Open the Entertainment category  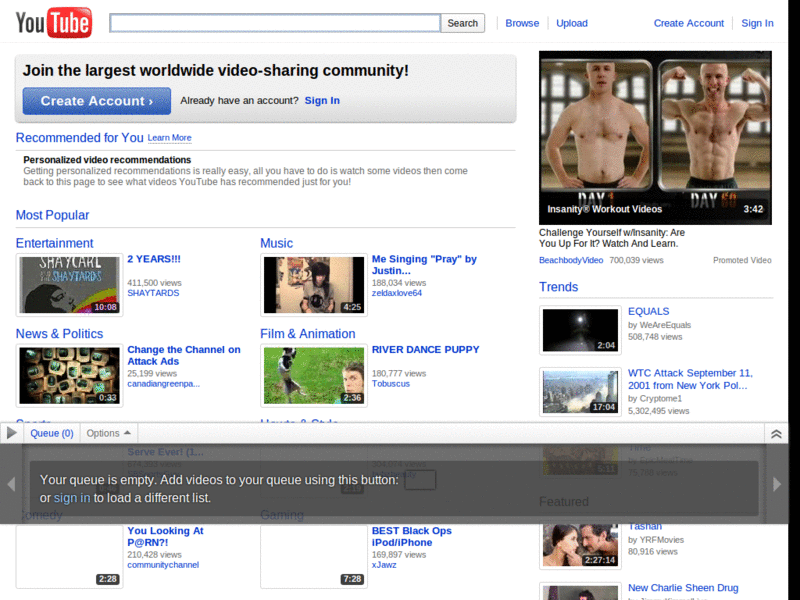point(55,243)
